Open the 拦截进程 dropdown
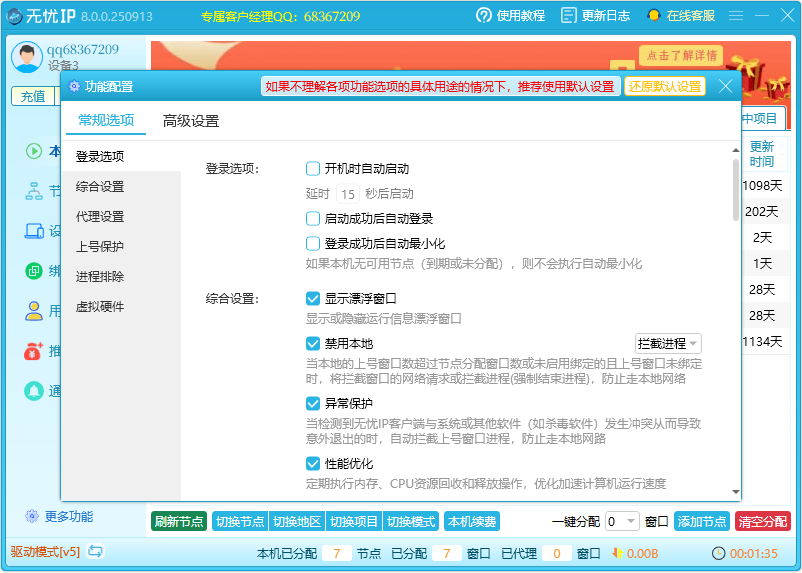Screen dimensions: 802x573 coord(668,343)
